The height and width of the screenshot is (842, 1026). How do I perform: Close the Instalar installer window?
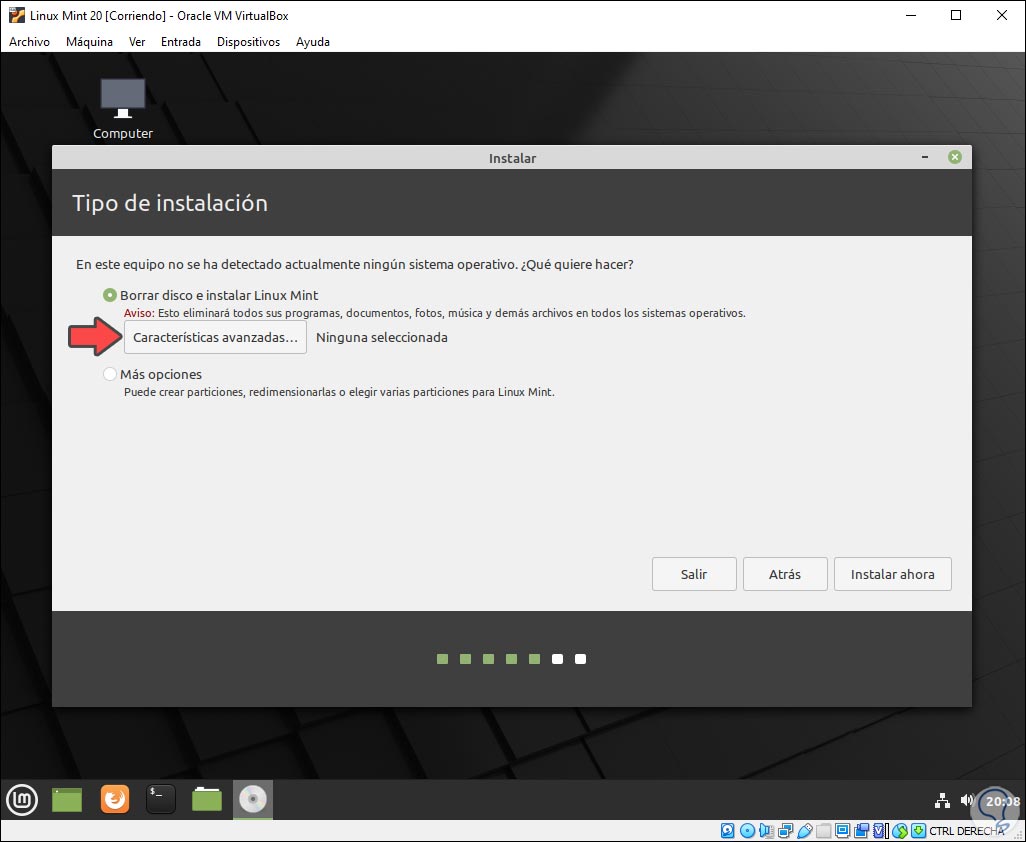[x=955, y=157]
